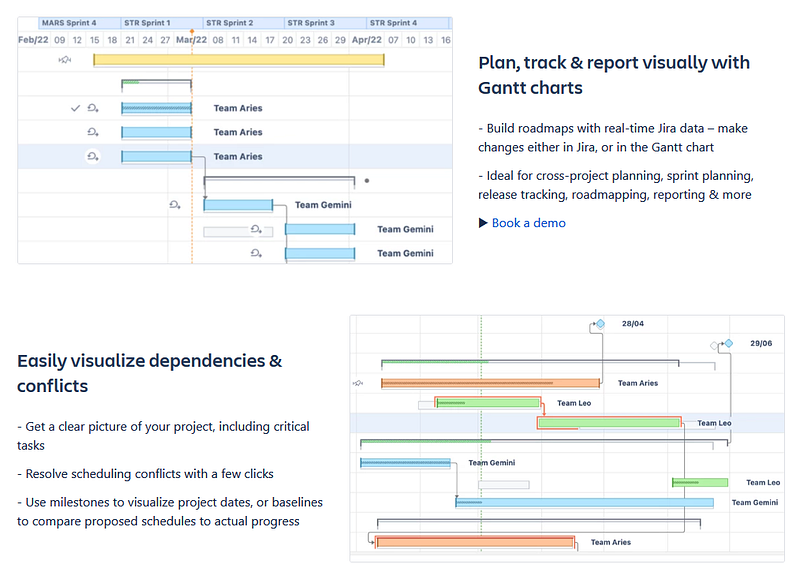The width and height of the screenshot is (800, 564).
Task: Select the STR Sprint 3 header
Action: pos(325,23)
